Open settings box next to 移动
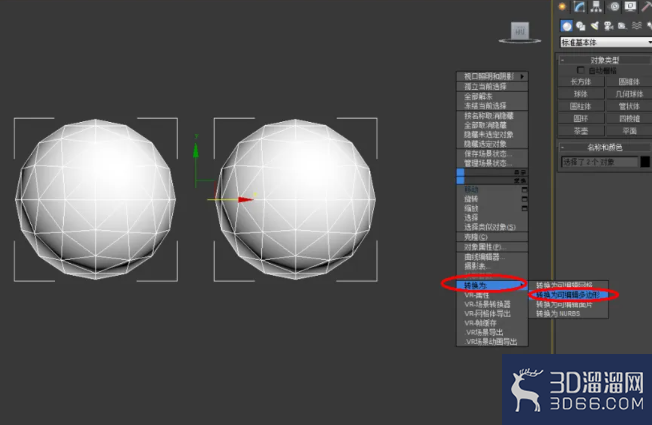This screenshot has height=425, width=652. click(524, 190)
